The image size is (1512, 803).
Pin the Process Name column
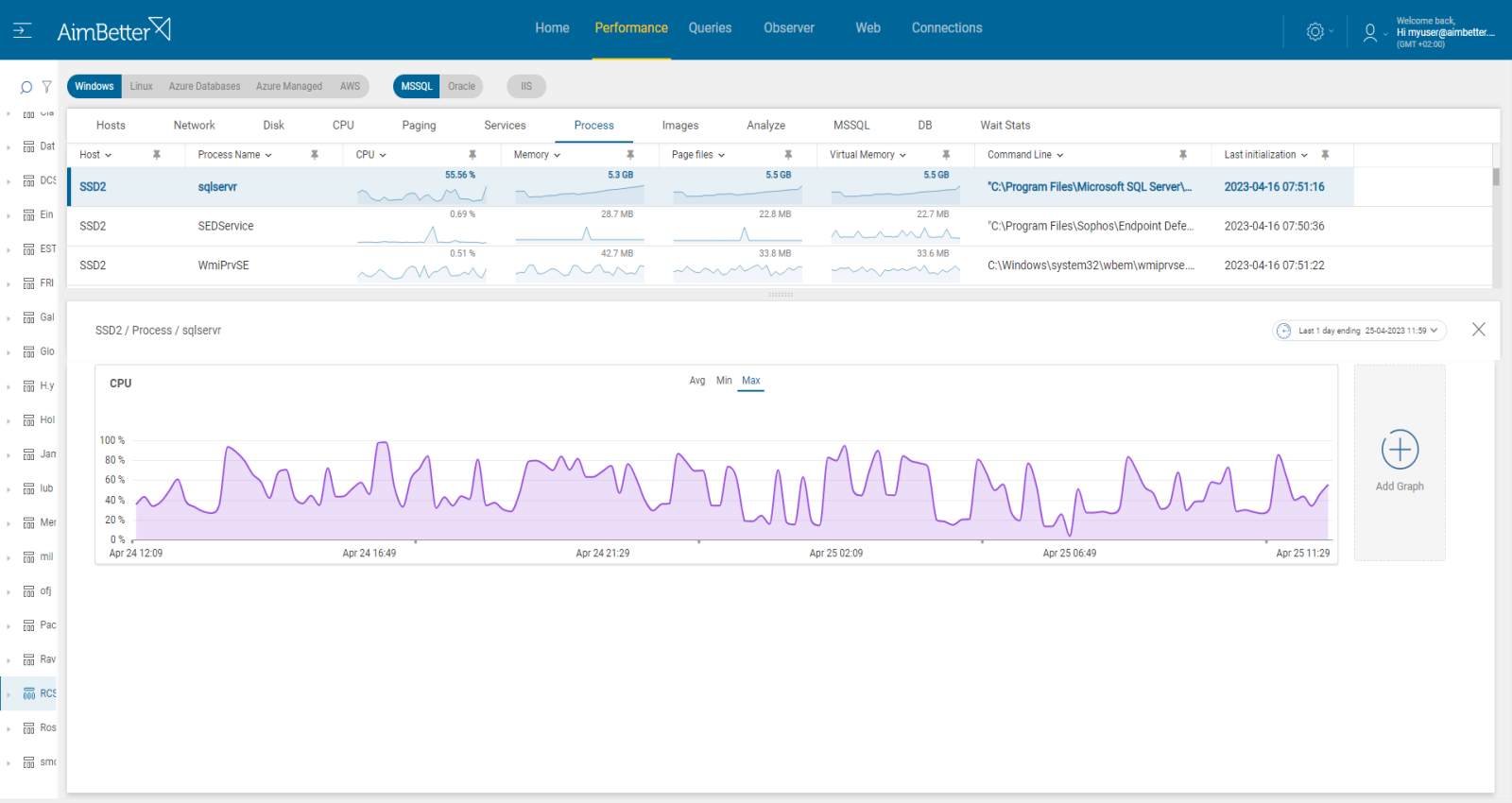[x=315, y=155]
